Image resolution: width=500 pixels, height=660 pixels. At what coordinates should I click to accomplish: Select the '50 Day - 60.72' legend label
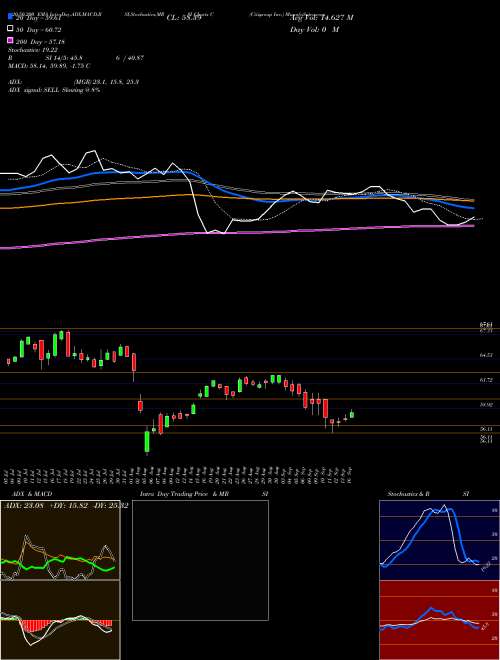[x=39, y=29]
